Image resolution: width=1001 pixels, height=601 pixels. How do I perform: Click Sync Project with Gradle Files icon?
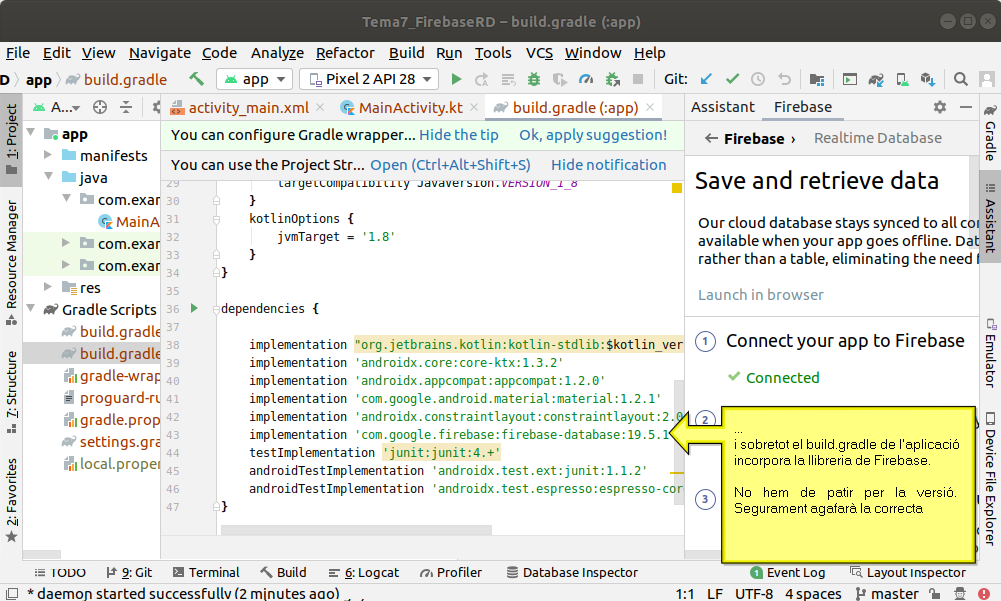click(x=876, y=79)
